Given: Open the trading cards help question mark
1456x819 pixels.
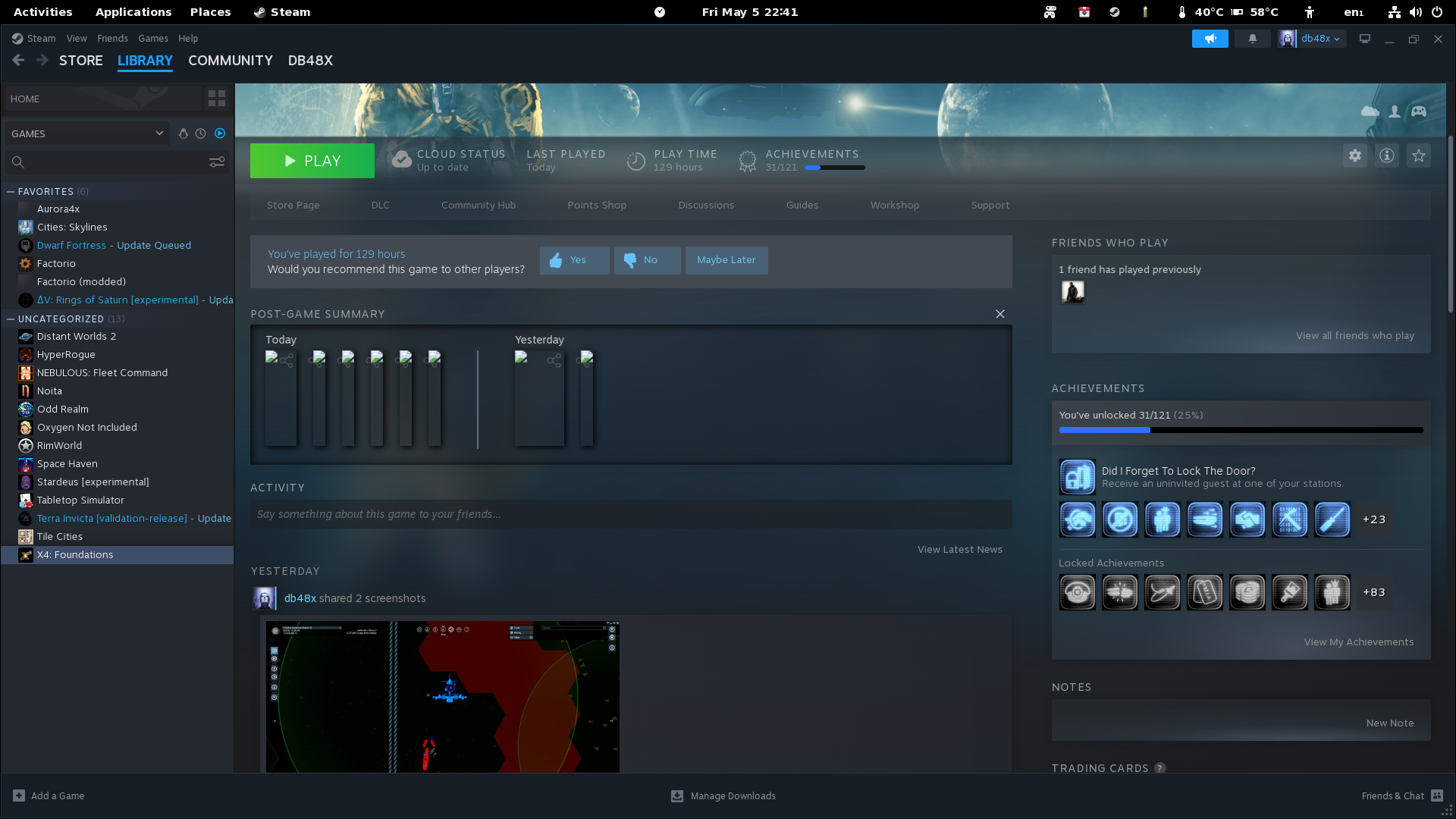Looking at the screenshot, I should [1160, 768].
